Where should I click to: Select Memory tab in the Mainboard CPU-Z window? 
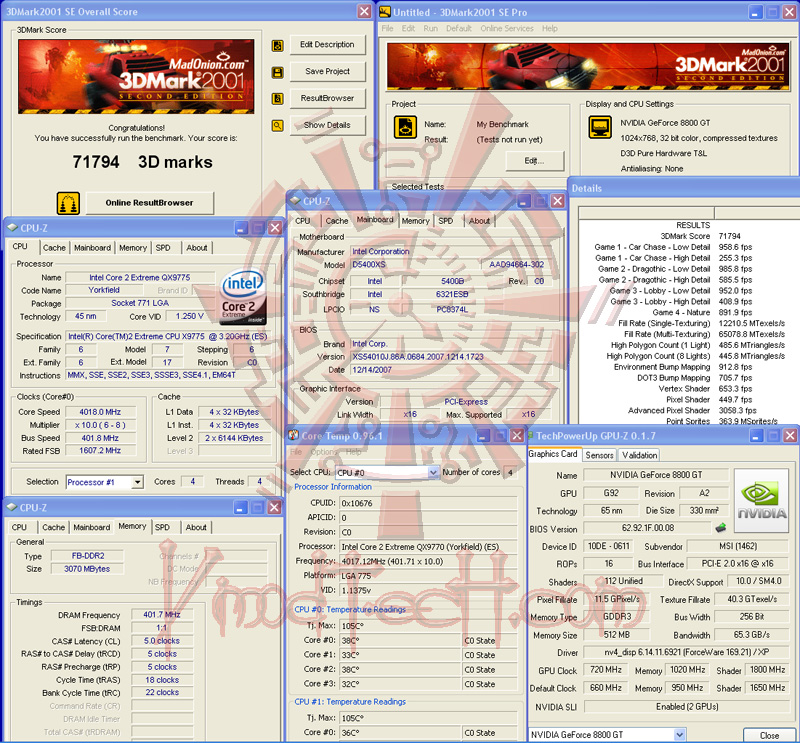pyautogui.click(x=415, y=221)
